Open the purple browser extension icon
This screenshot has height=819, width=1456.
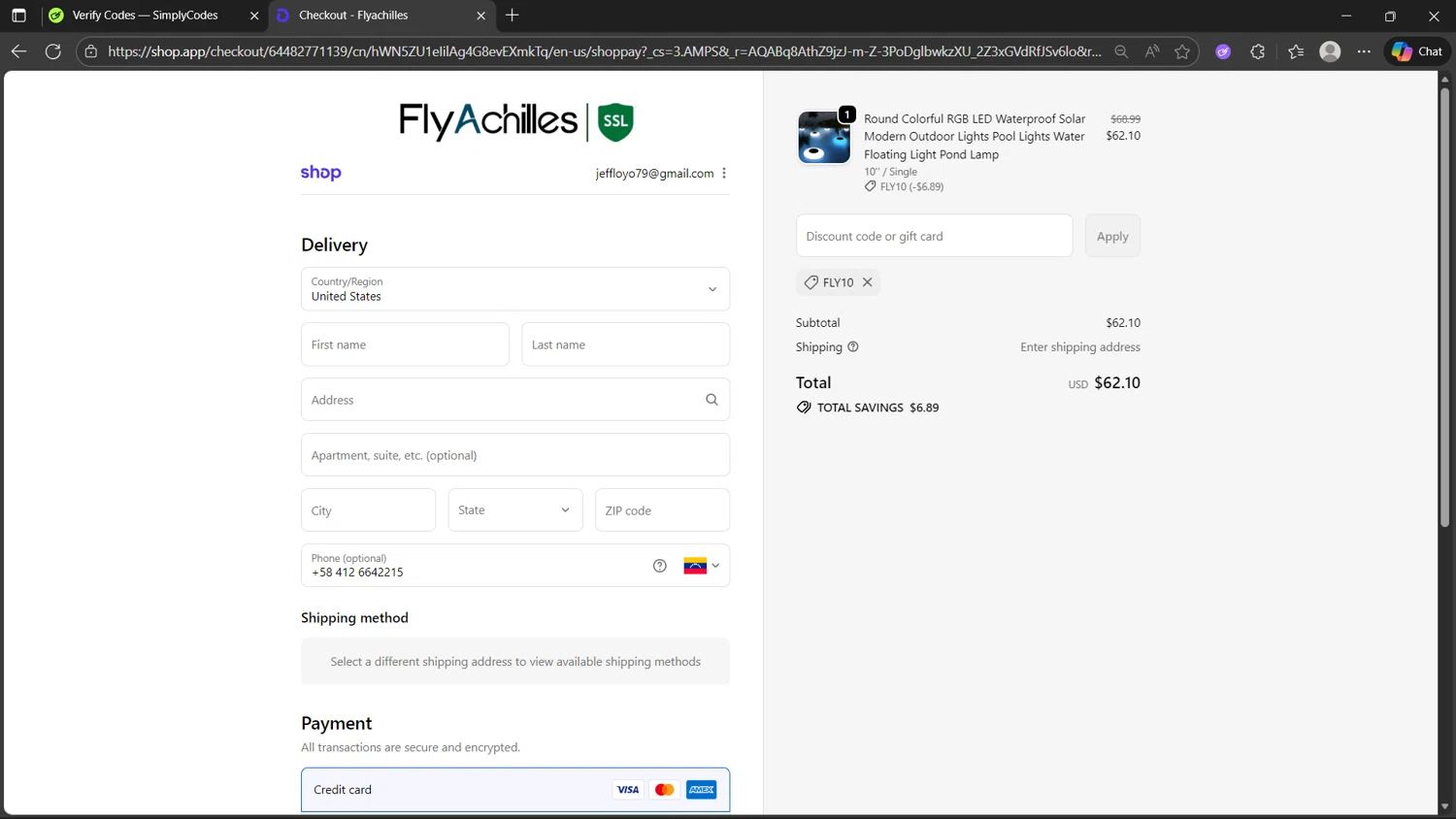click(1223, 51)
